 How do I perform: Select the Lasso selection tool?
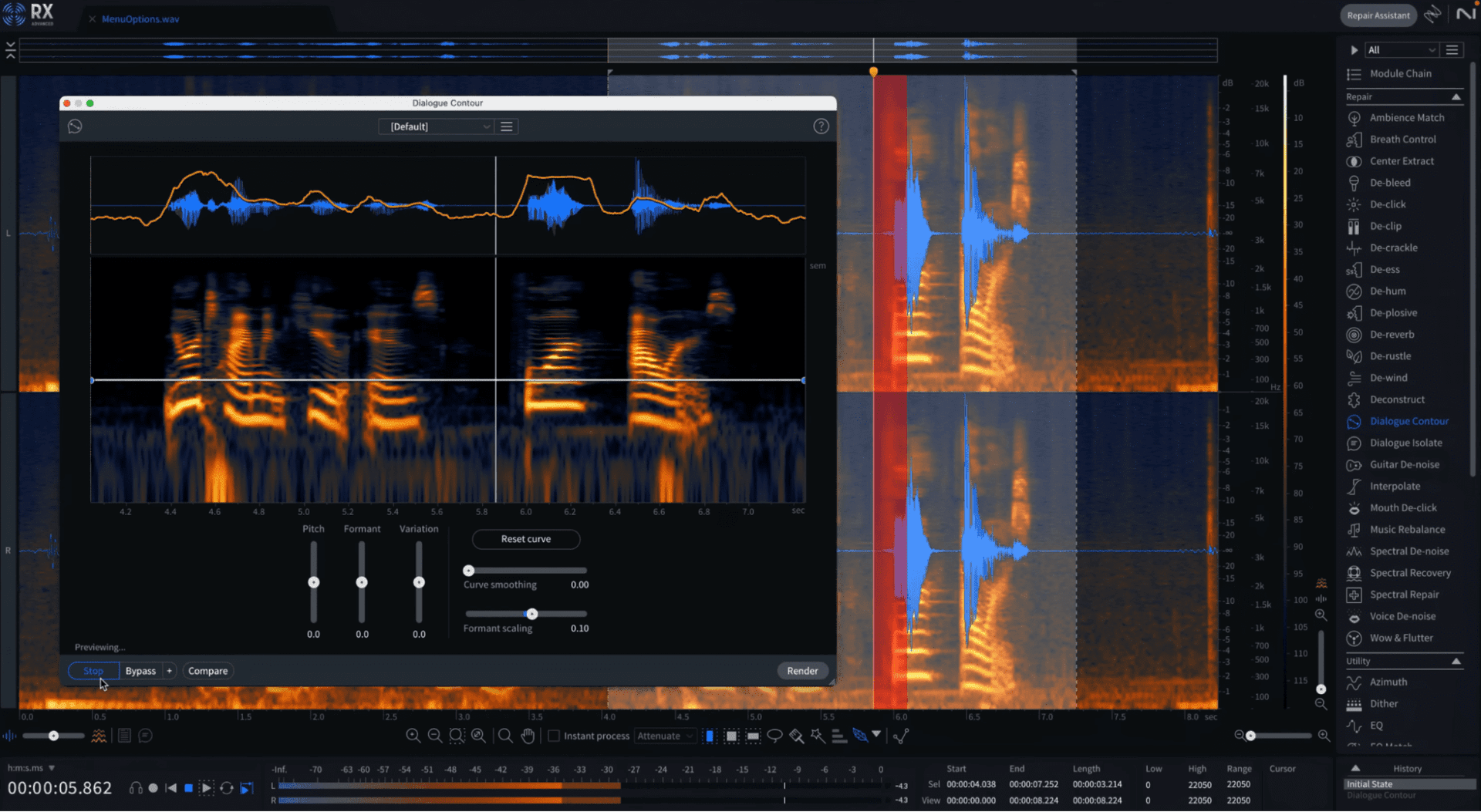[x=774, y=736]
